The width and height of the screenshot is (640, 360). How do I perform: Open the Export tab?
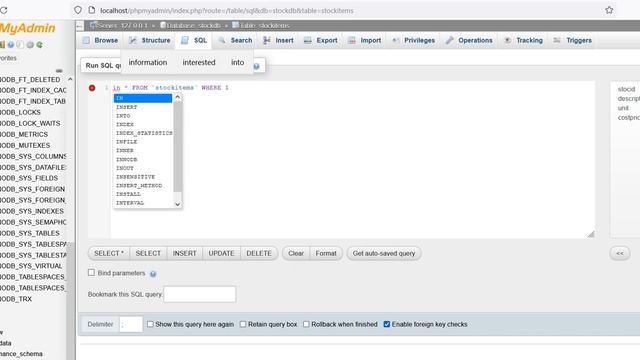click(x=321, y=40)
